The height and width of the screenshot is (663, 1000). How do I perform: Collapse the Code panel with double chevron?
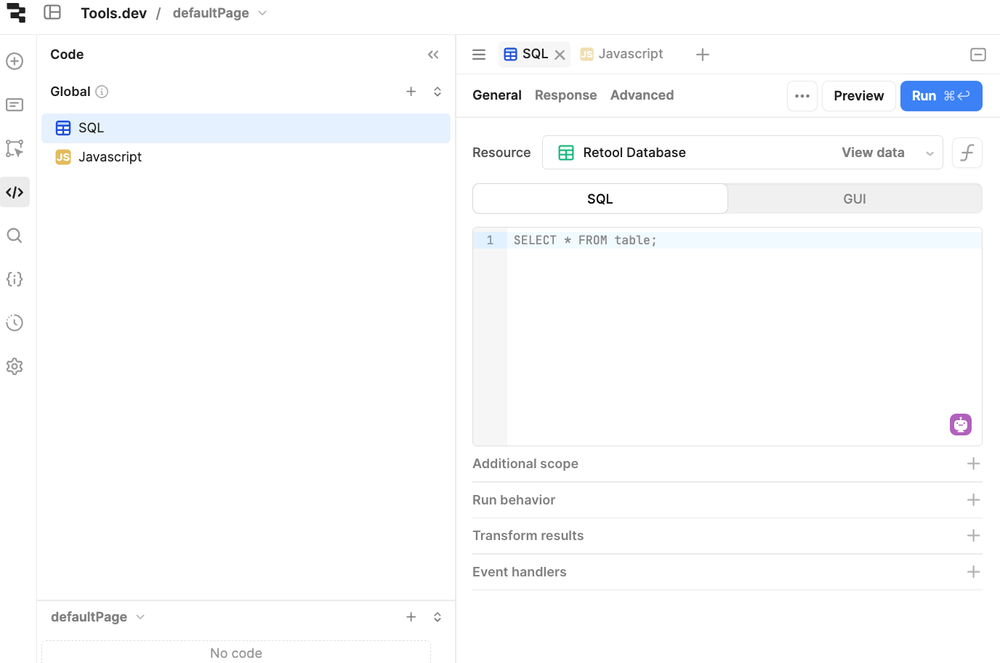click(433, 55)
